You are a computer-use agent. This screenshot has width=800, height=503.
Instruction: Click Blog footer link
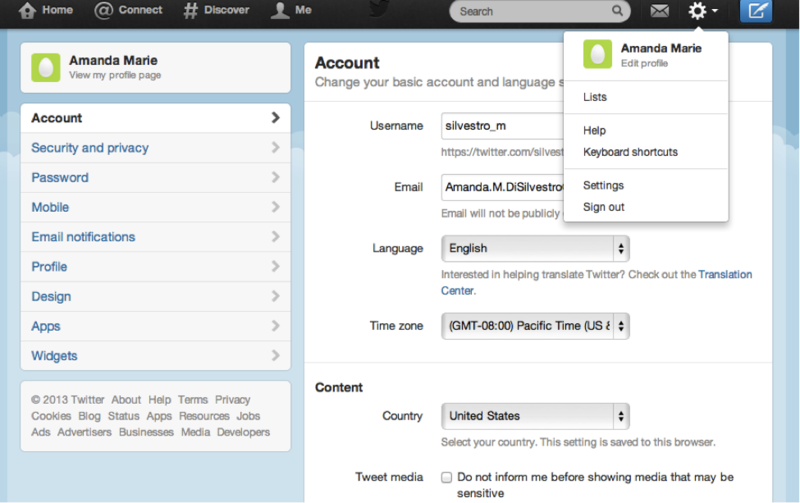coord(89,416)
